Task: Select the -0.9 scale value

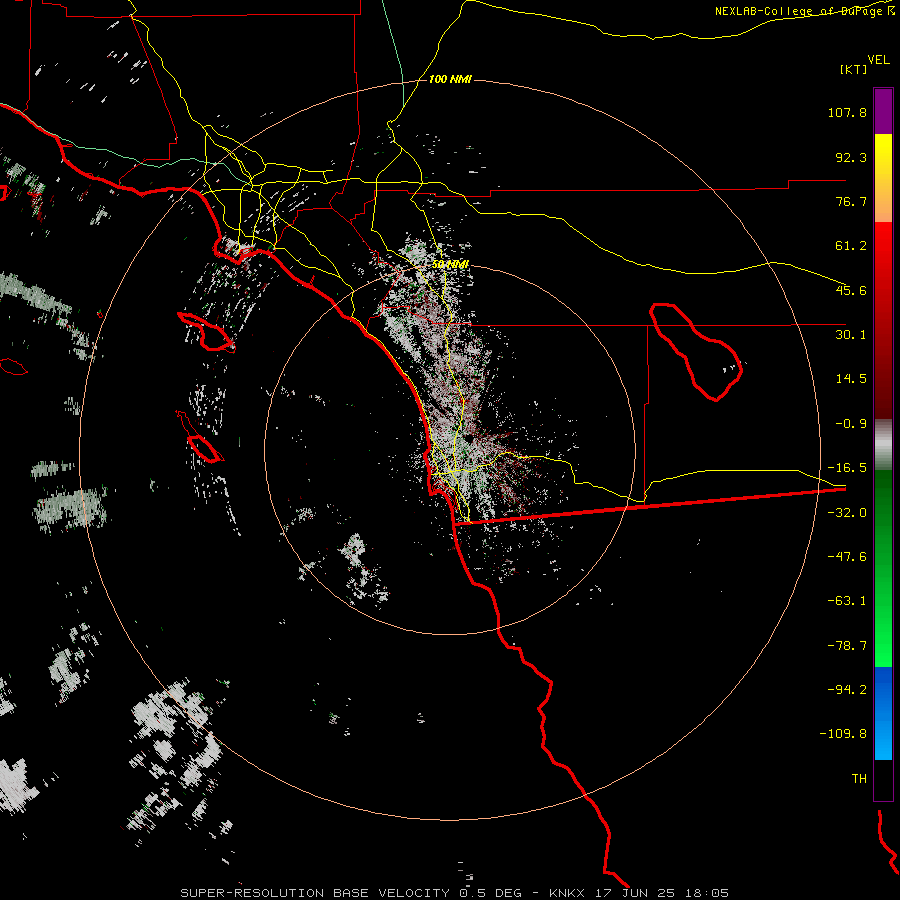Action: [851, 424]
